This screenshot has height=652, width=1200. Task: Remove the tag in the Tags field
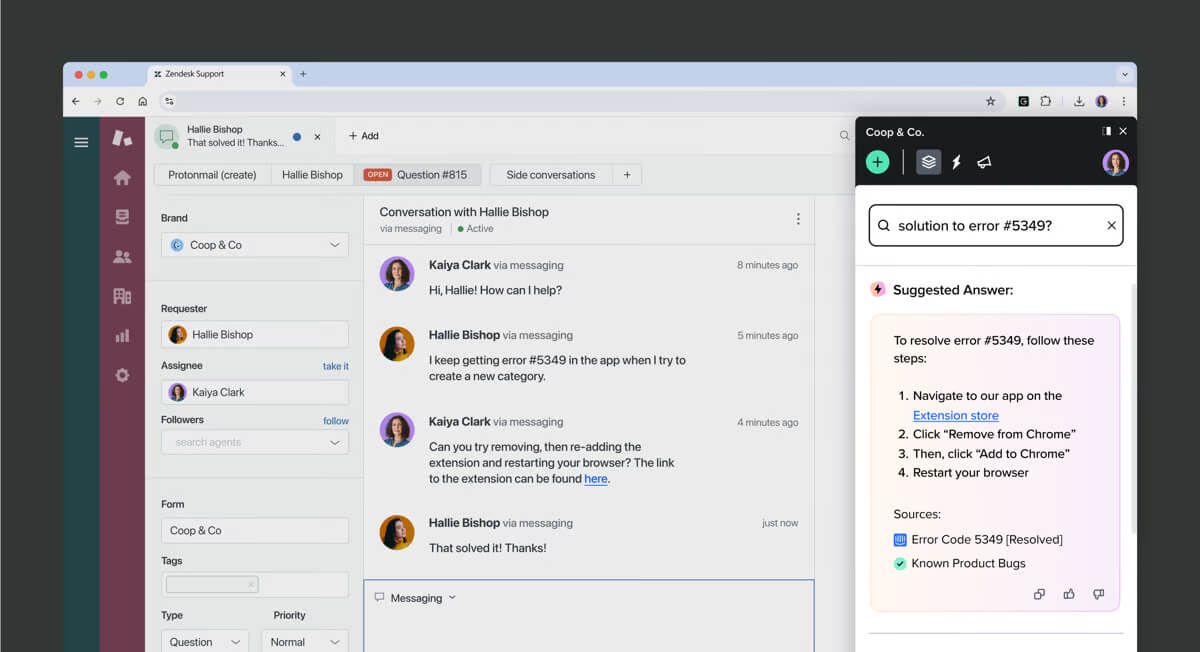point(251,585)
